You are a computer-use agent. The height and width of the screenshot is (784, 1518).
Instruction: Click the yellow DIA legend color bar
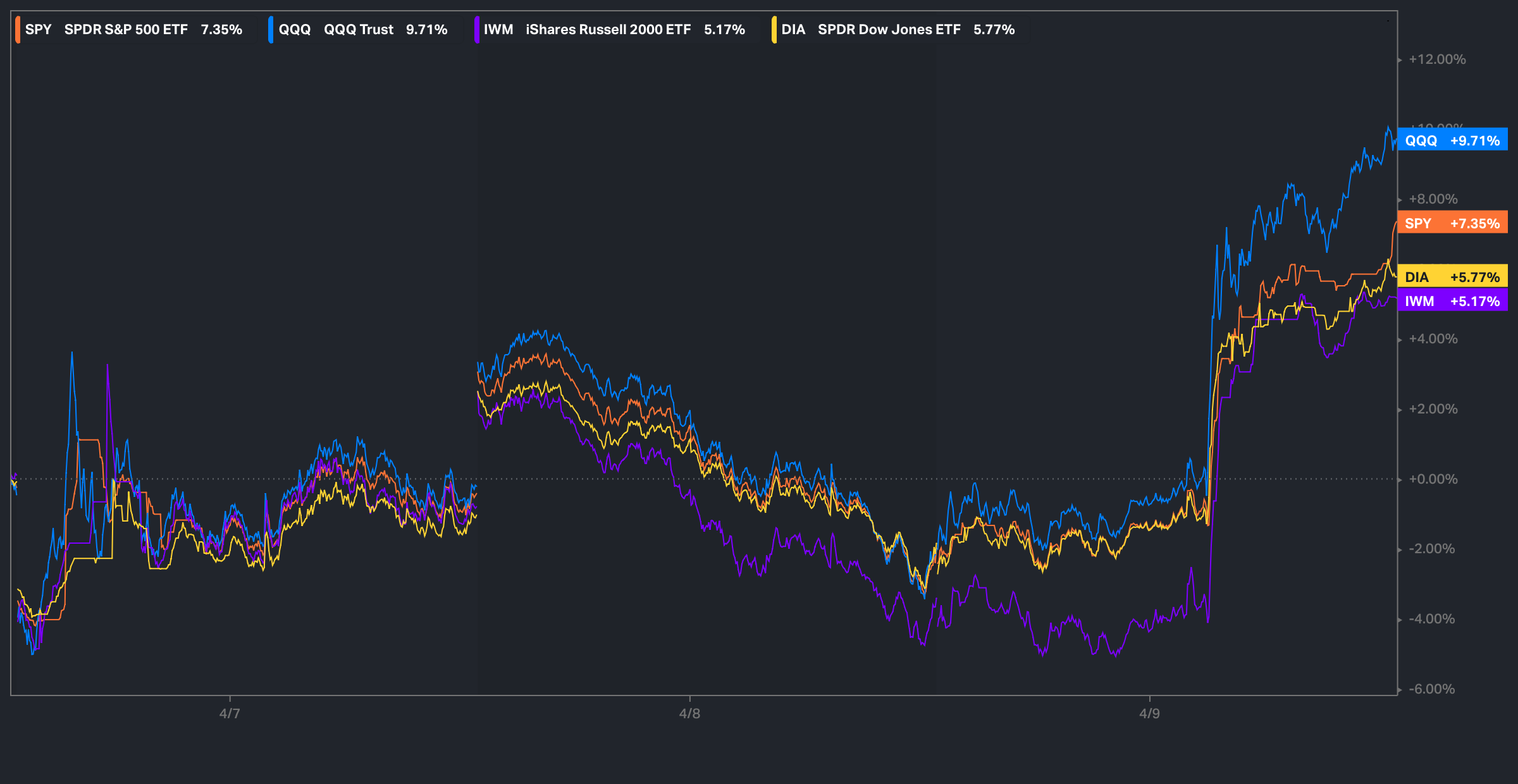pos(774,30)
